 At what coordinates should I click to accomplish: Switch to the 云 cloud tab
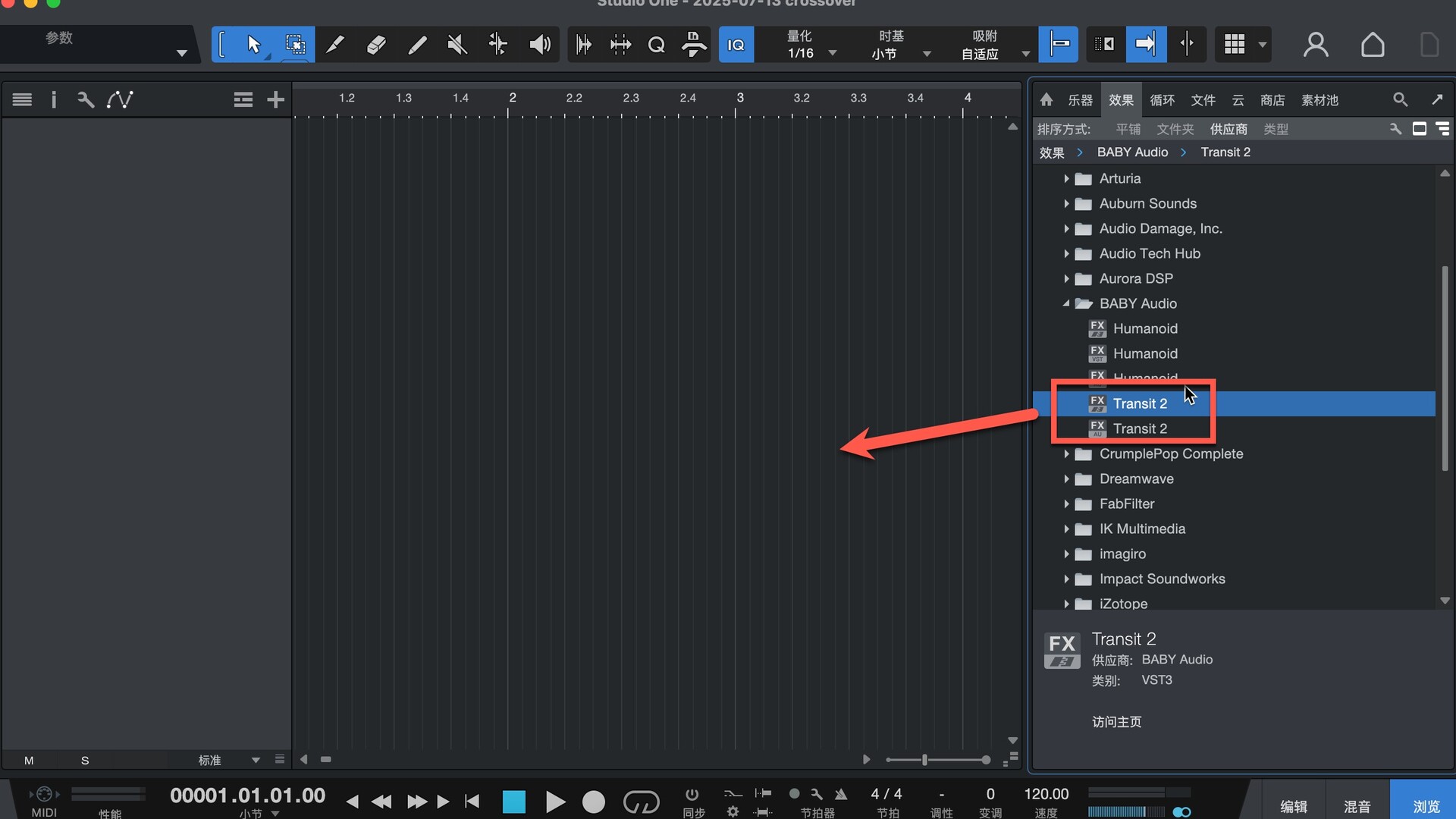click(x=1238, y=100)
